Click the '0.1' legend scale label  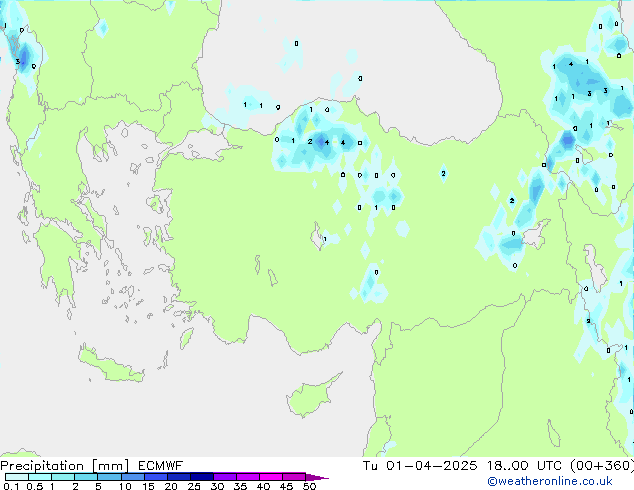pos(11,486)
